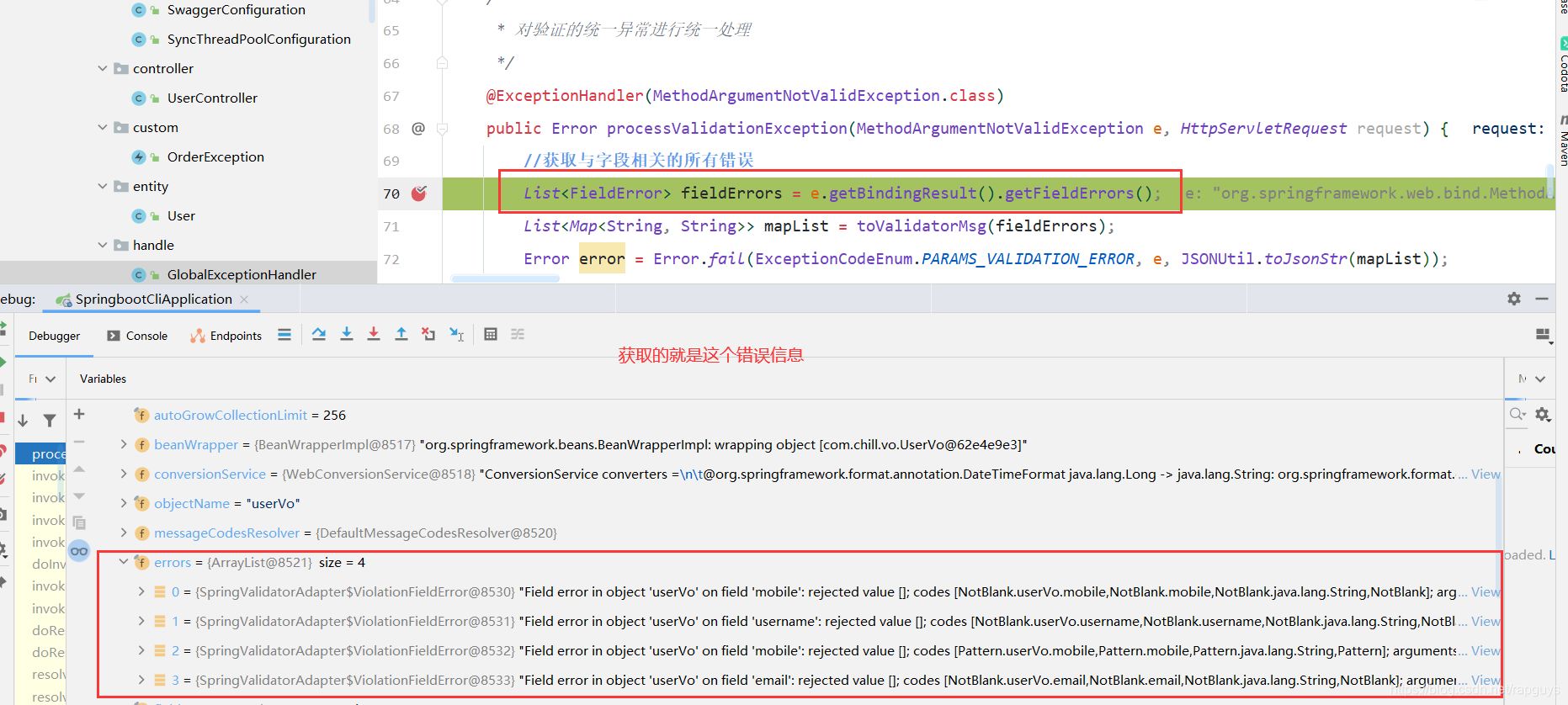Viewport: 1568px width, 705px height.
Task: Open the Frames dropdown chevron
Action: pyautogui.click(x=50, y=379)
